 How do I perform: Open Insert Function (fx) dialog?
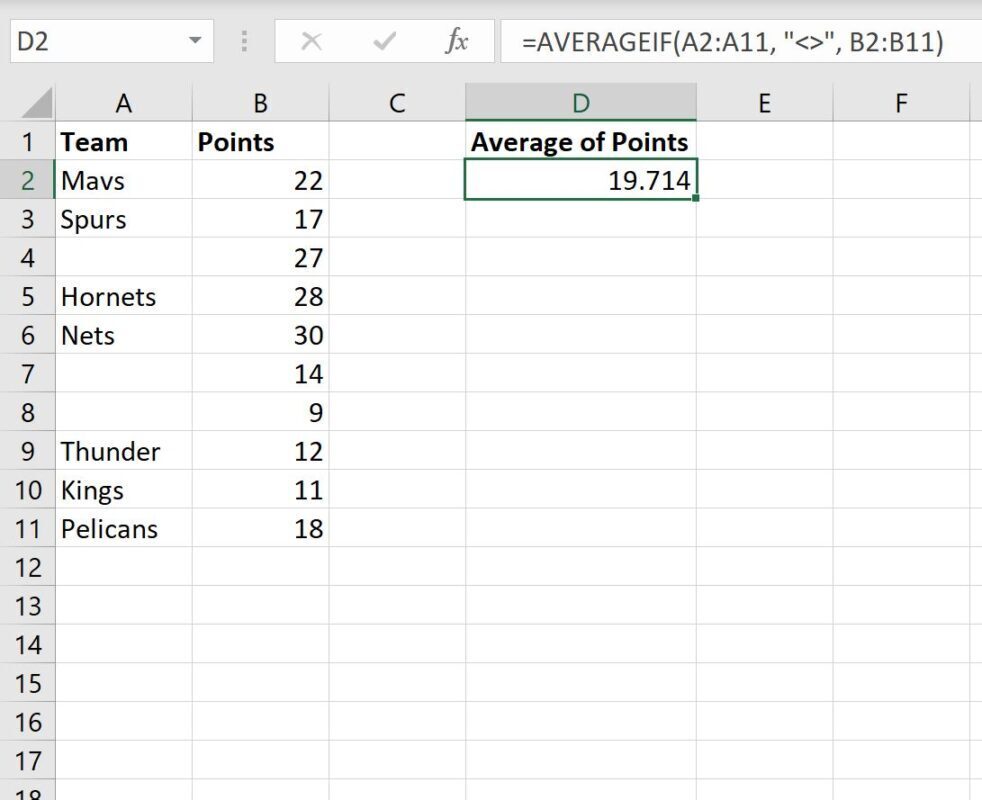coord(457,41)
